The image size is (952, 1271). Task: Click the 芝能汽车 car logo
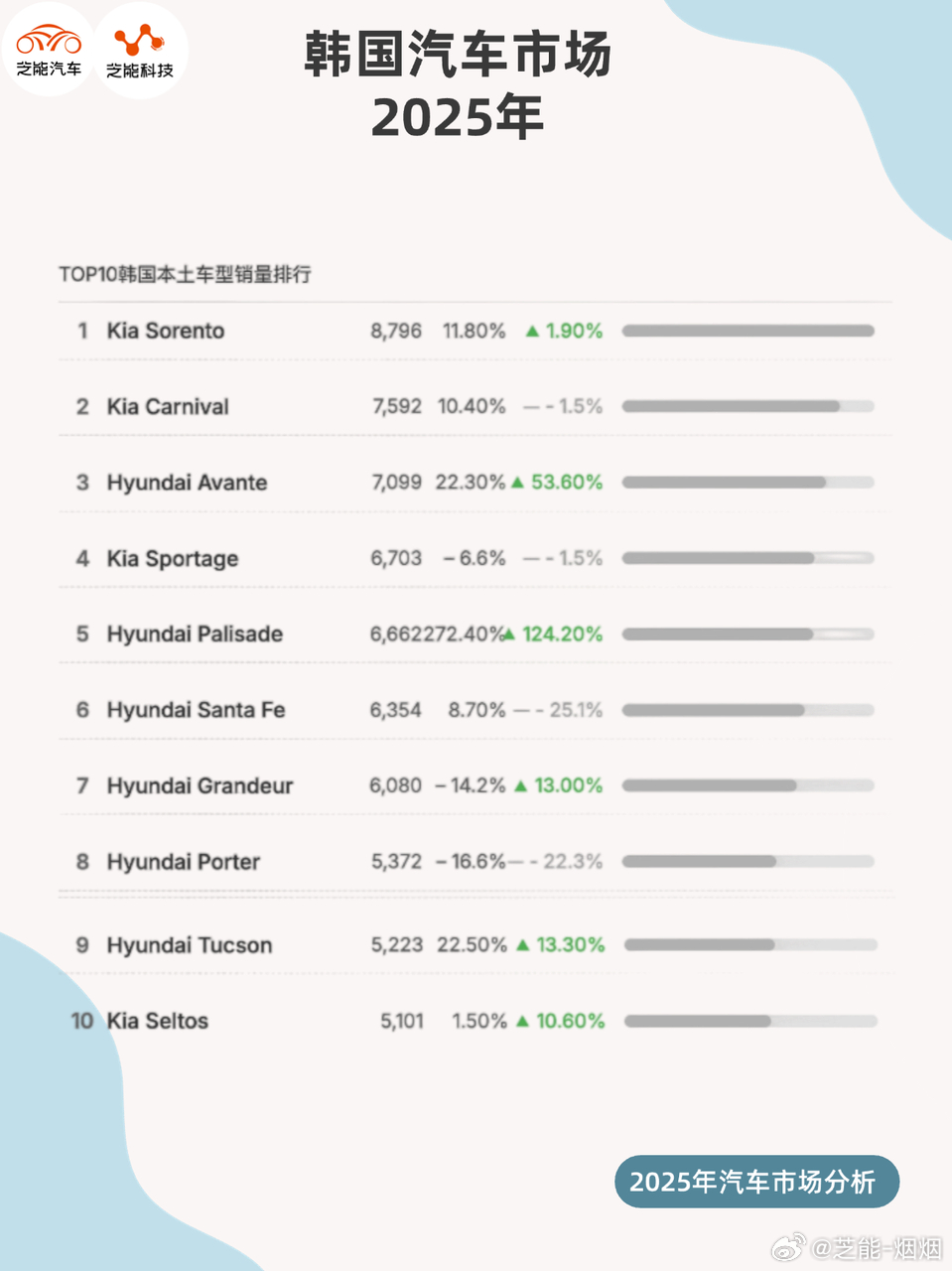pyautogui.click(x=49, y=50)
